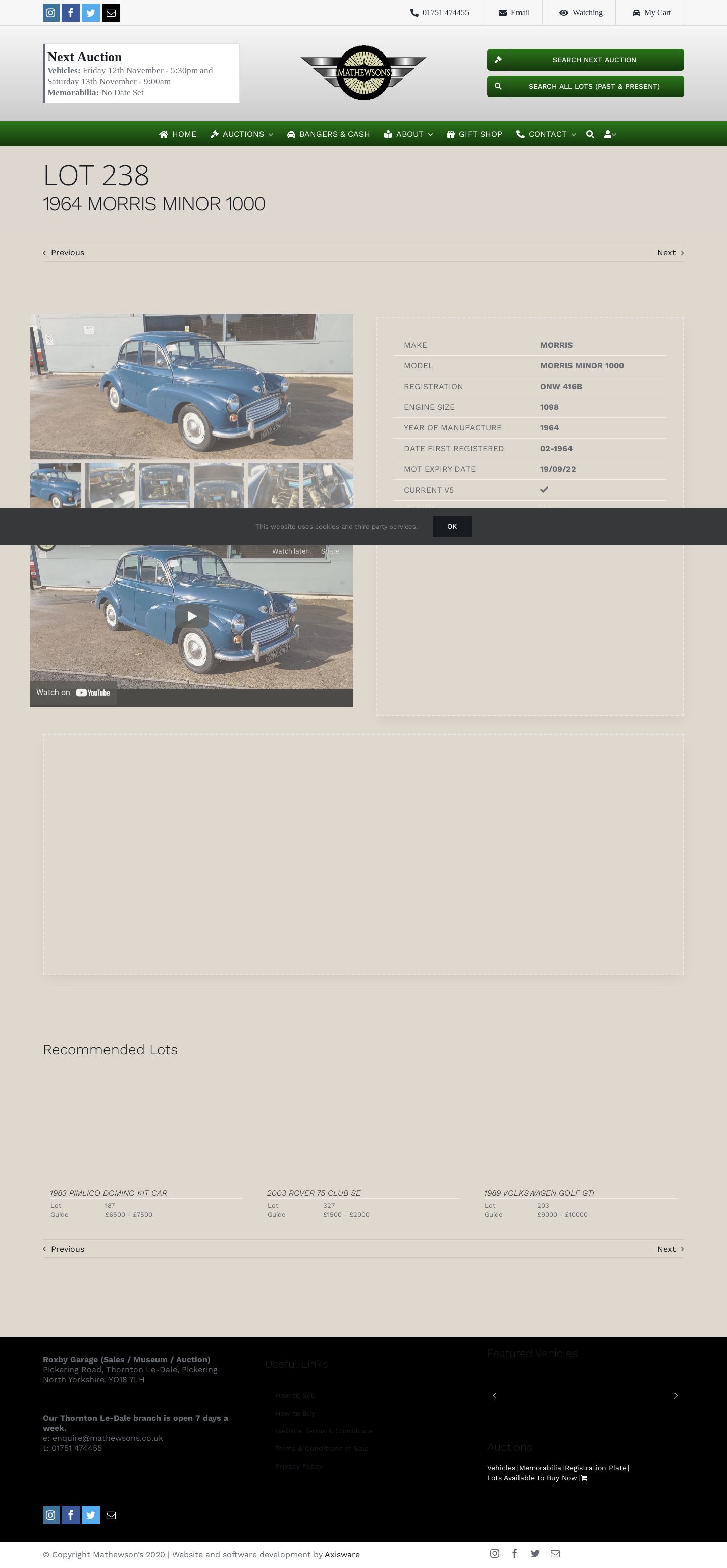Open My Cart in top bar
This screenshot has height=1568, width=727.
pyautogui.click(x=651, y=12)
